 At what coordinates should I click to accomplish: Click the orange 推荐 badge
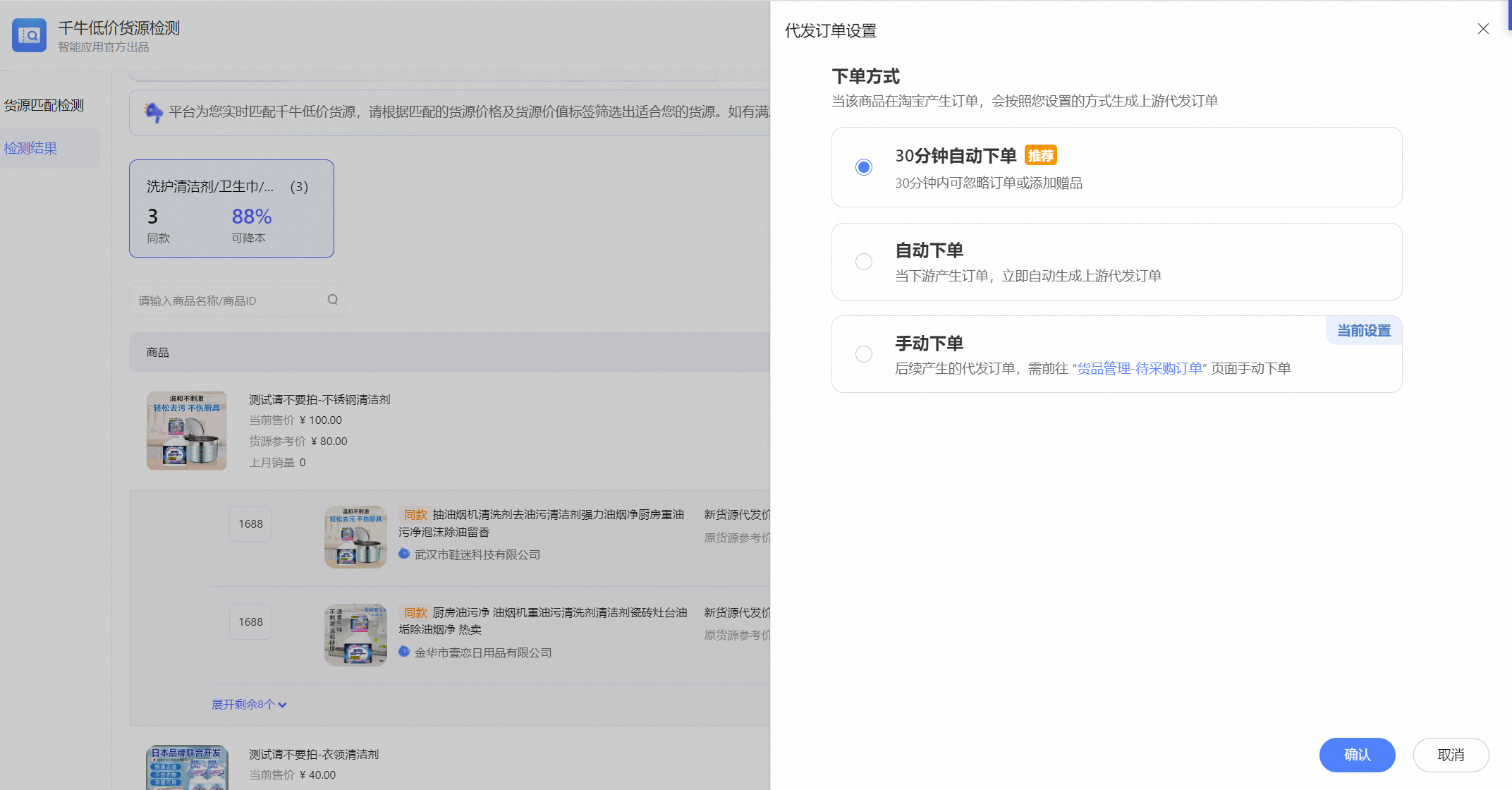click(1040, 155)
